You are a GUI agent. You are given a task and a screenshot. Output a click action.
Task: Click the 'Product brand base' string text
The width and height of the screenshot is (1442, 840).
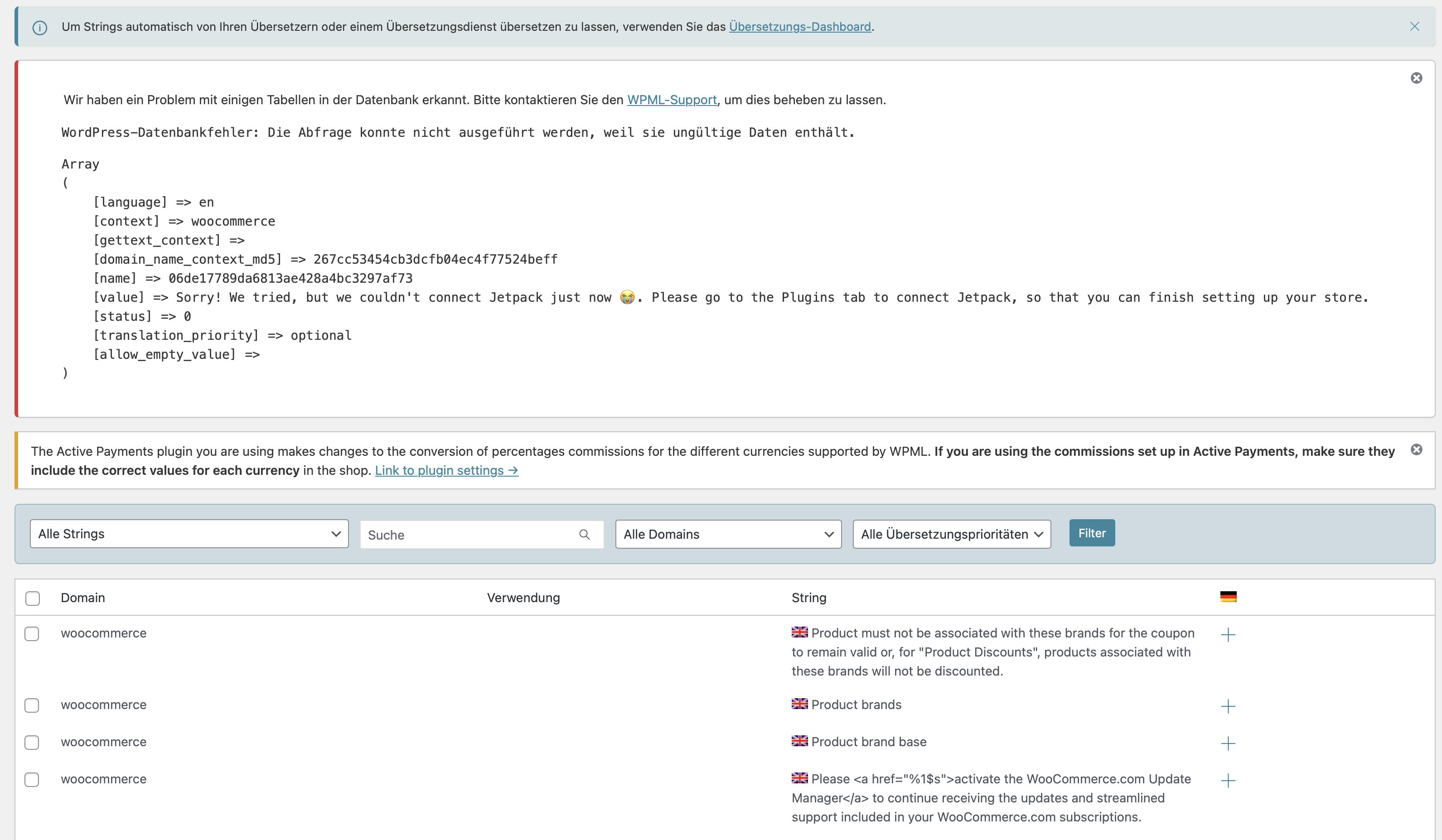point(869,742)
